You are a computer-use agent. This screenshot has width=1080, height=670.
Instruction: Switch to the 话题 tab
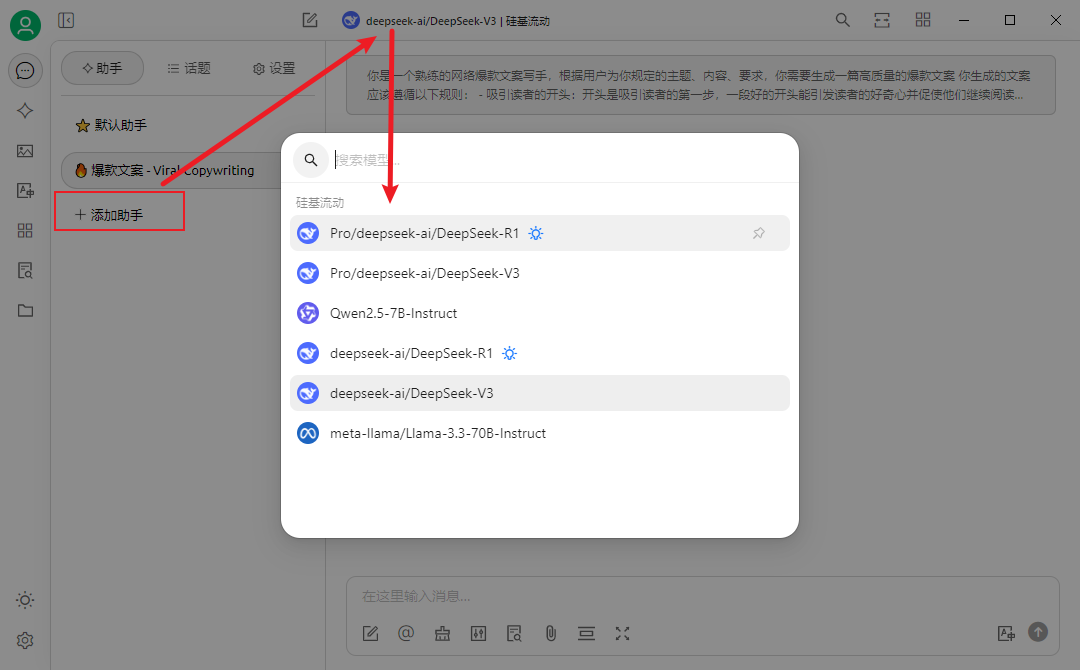[x=189, y=68]
